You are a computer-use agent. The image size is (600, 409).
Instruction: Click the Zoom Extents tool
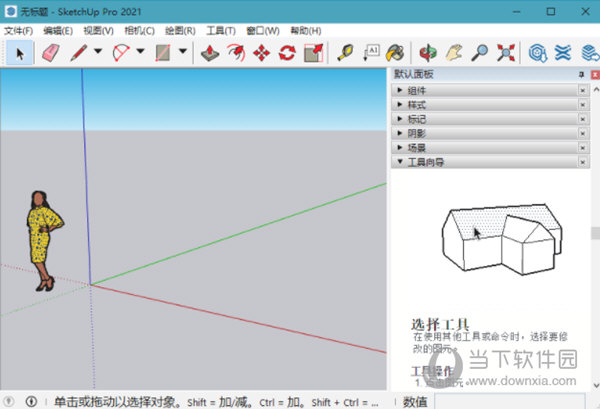[x=506, y=53]
